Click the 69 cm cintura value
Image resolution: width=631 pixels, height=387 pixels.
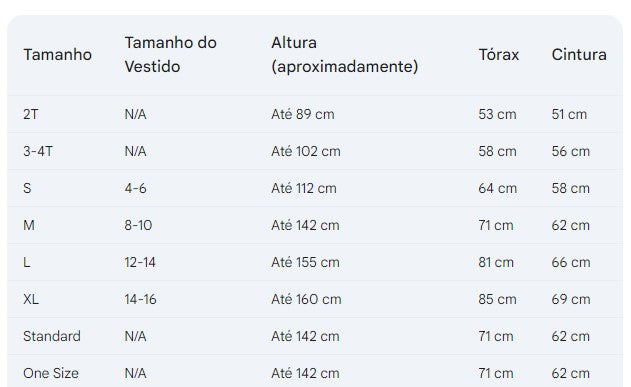click(x=571, y=299)
